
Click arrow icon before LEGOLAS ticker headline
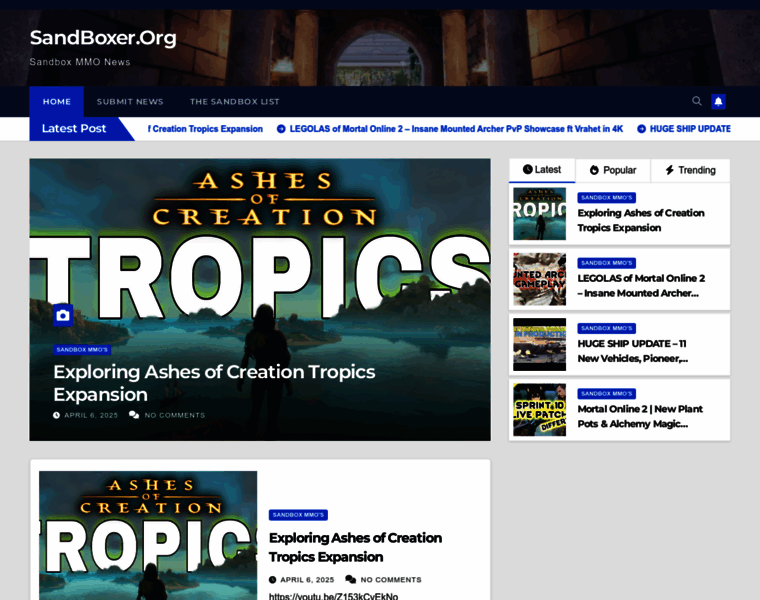click(281, 129)
